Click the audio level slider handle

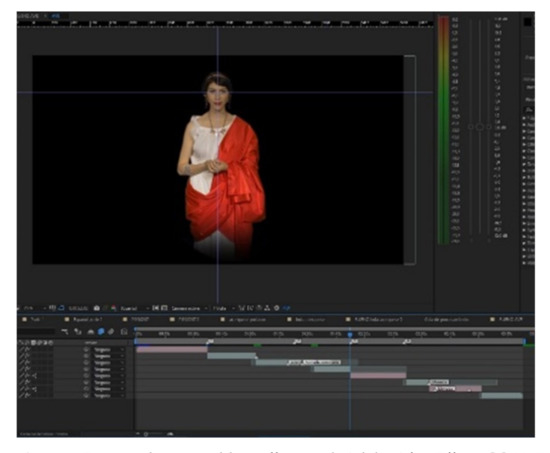[x=479, y=127]
